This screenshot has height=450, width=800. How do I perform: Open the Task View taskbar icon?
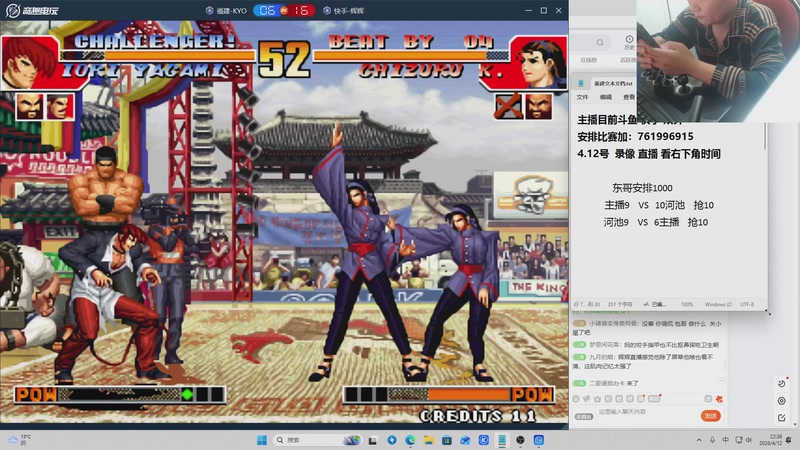click(373, 440)
